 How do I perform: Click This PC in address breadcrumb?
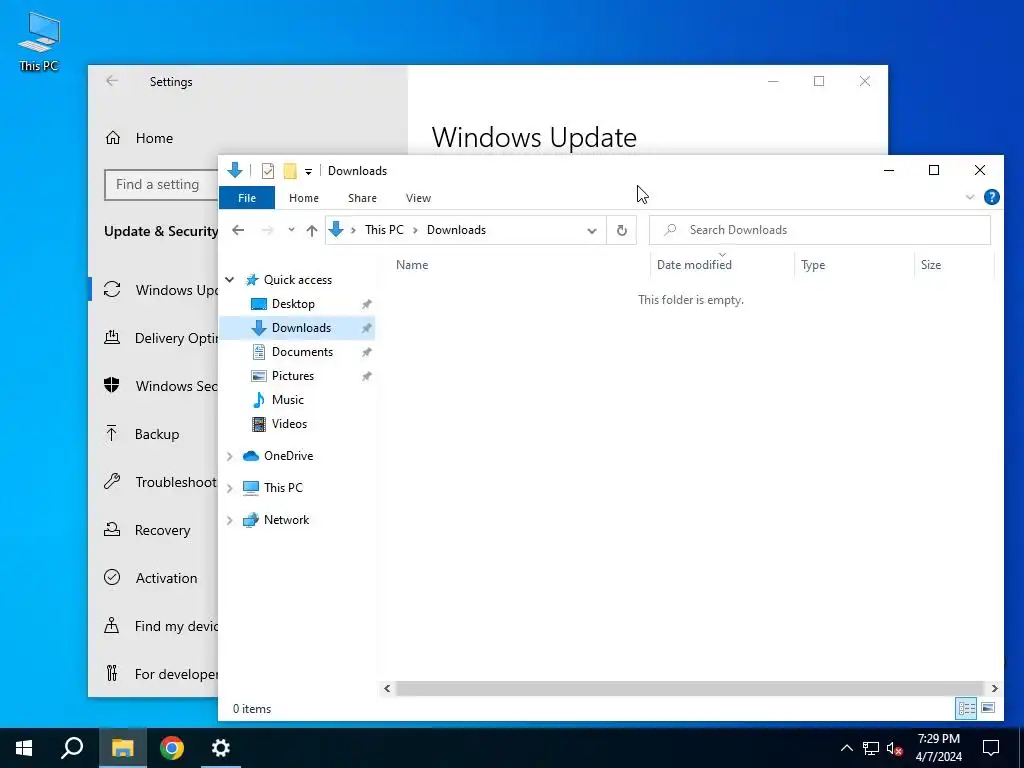[384, 230]
